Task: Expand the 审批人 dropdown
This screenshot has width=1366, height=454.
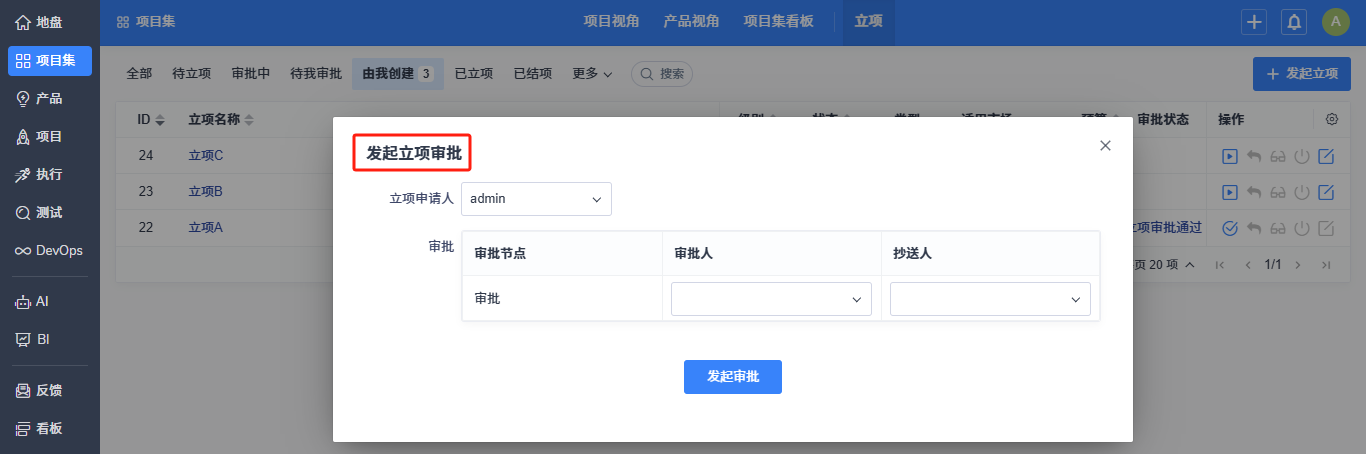Action: (x=771, y=299)
